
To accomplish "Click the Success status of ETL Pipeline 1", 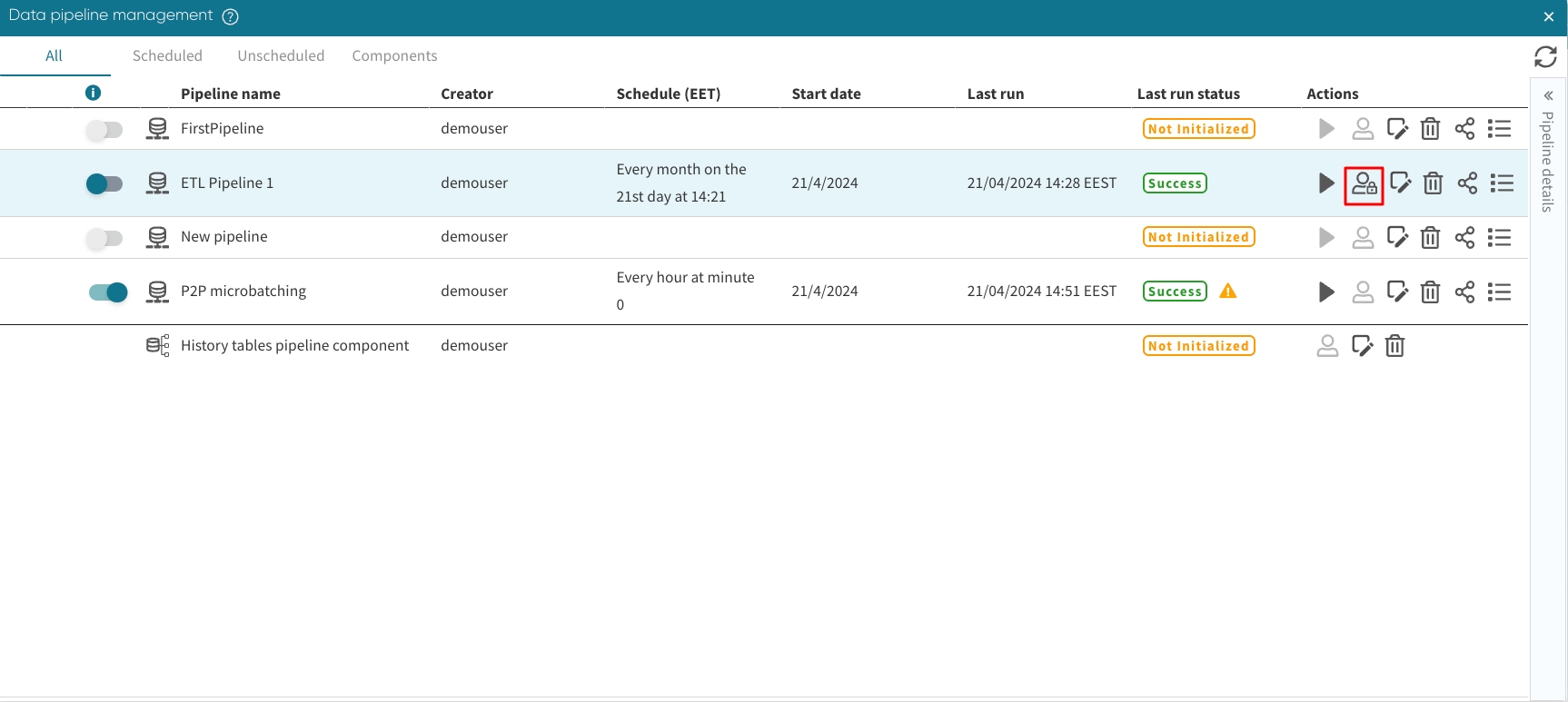I will pyautogui.click(x=1175, y=183).
